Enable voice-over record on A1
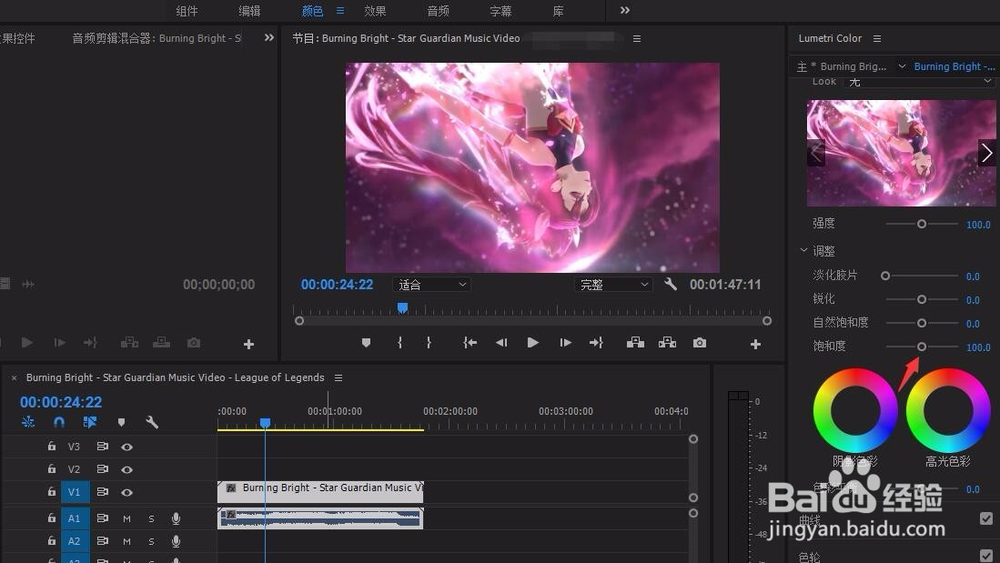 [176, 518]
